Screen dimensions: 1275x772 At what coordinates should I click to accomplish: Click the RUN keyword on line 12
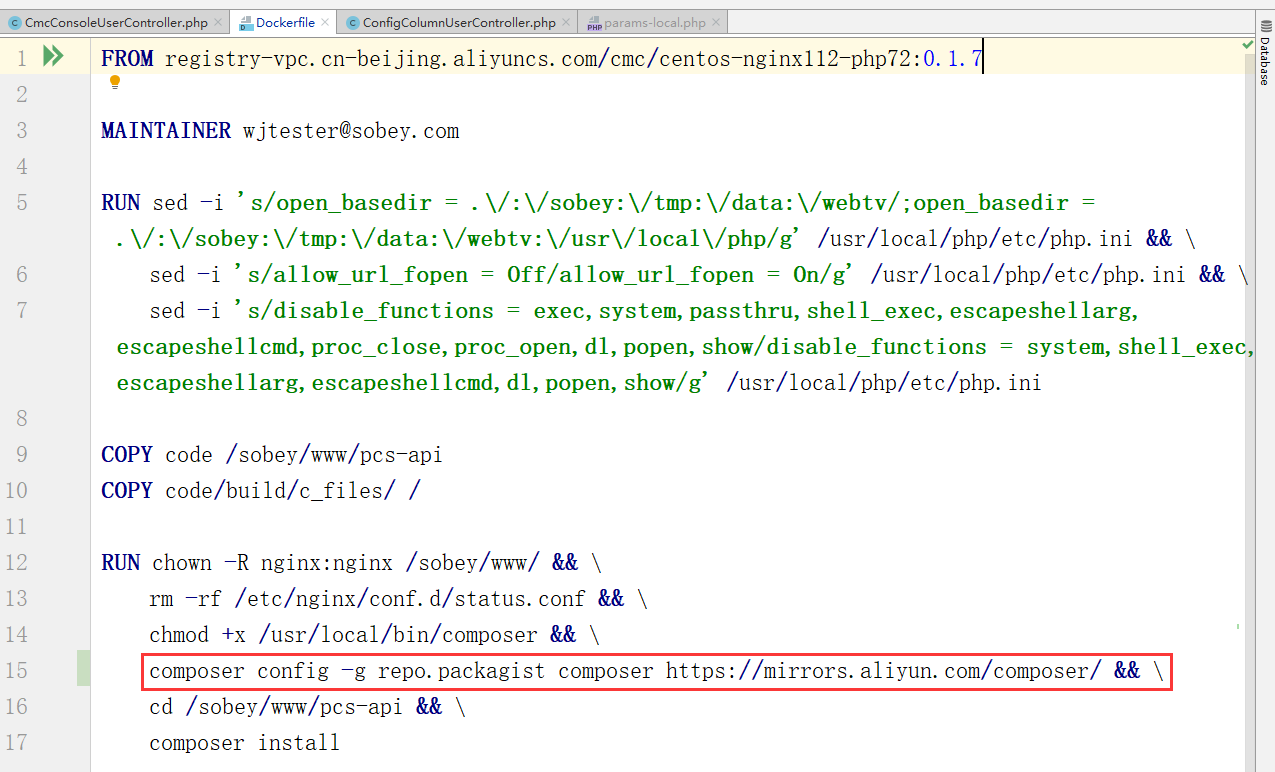pos(121,563)
